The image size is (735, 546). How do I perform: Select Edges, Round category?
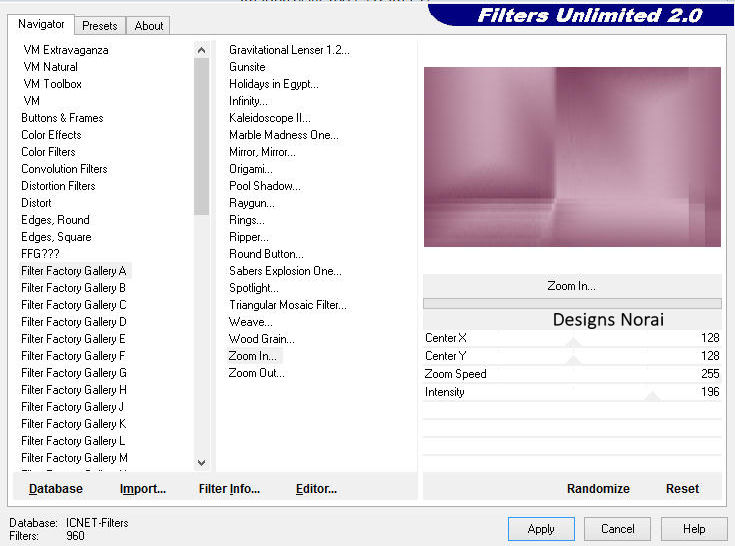click(x=55, y=220)
